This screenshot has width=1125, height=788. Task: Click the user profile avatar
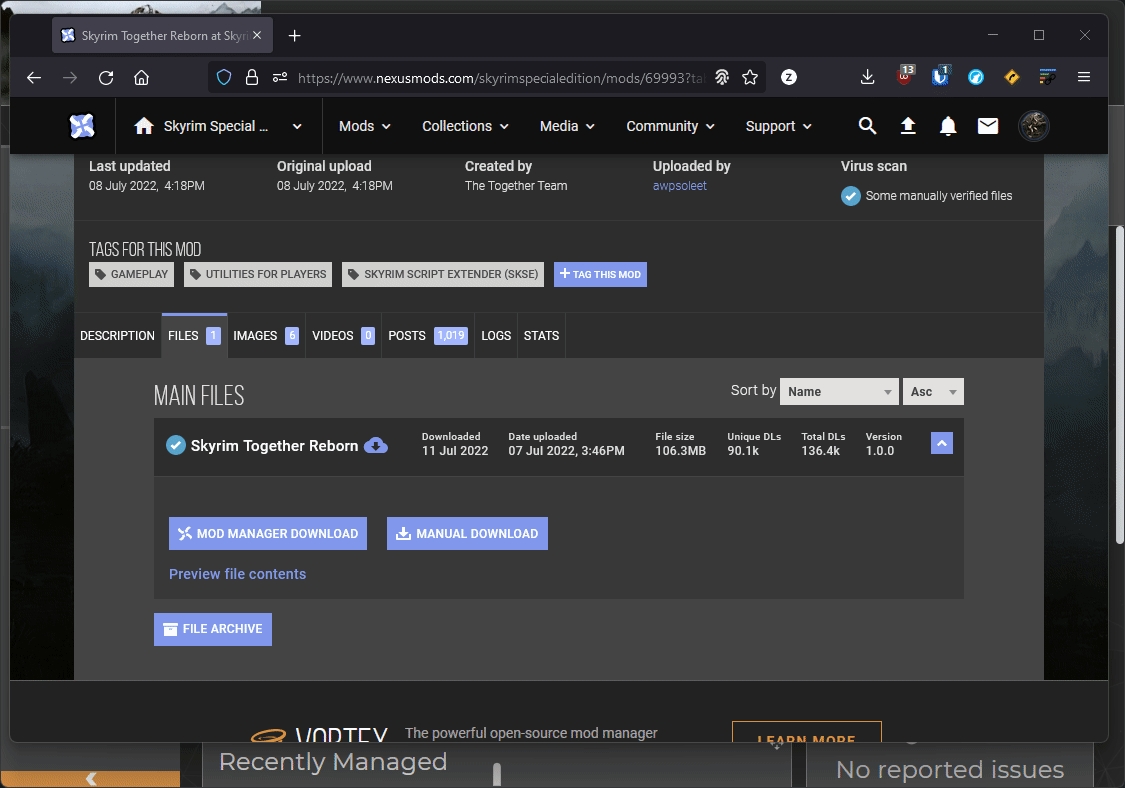click(x=1033, y=126)
